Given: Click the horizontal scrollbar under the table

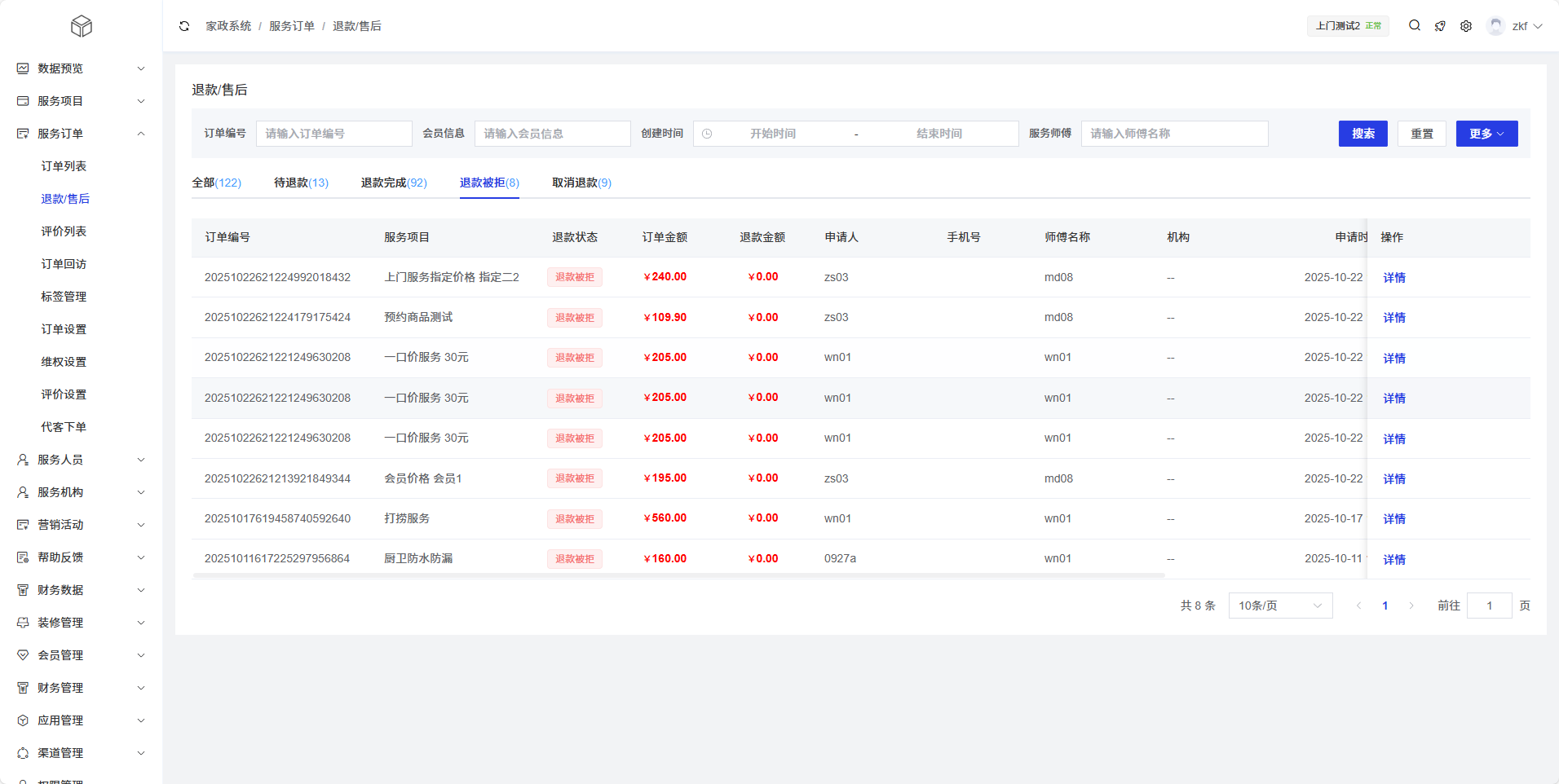Looking at the screenshot, I should click(x=678, y=575).
